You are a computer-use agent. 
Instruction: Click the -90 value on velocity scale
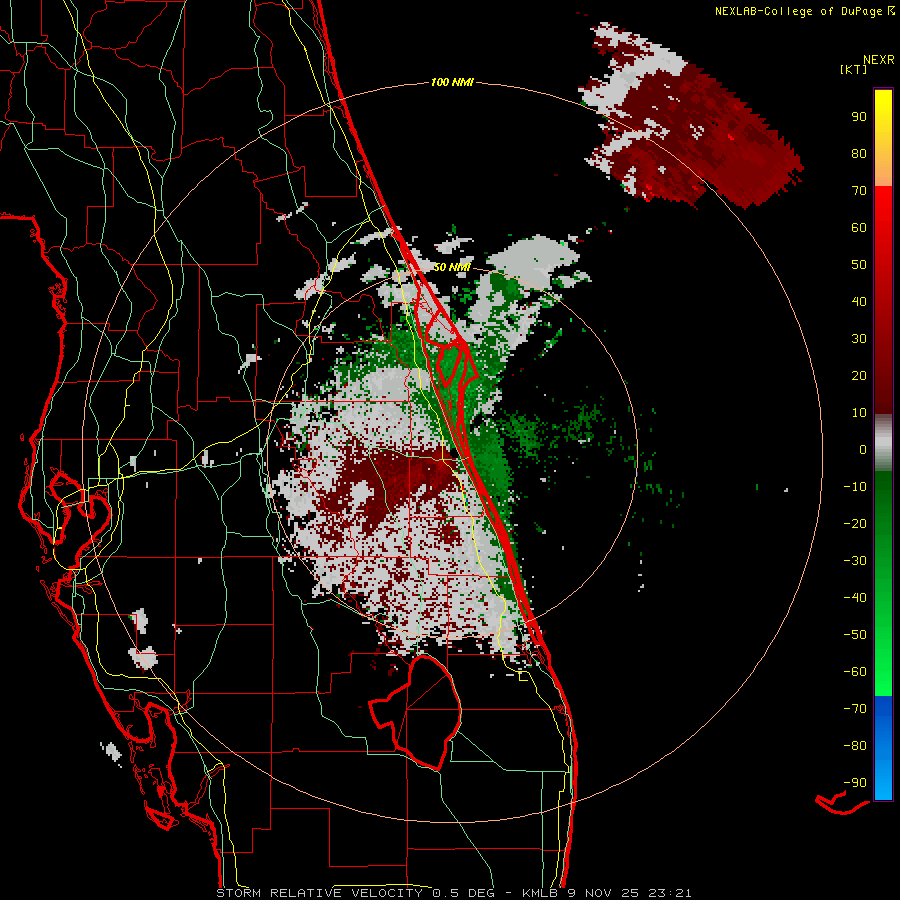pos(855,783)
